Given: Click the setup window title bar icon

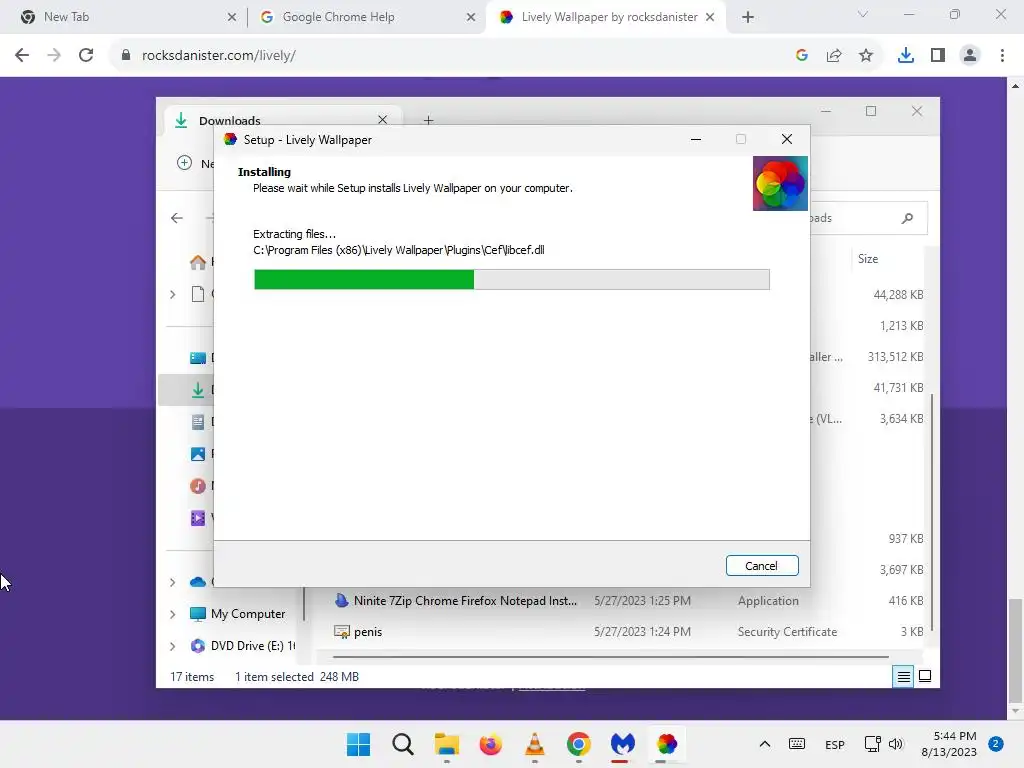Looking at the screenshot, I should point(230,140).
